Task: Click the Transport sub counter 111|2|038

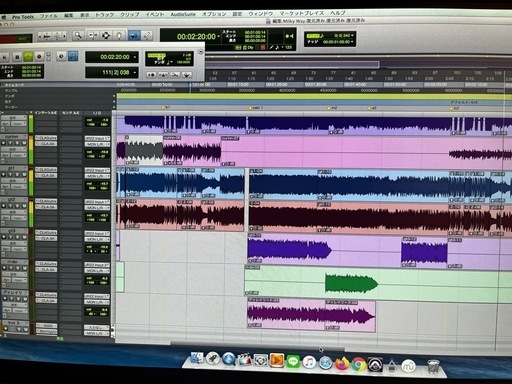Action: 112,72
